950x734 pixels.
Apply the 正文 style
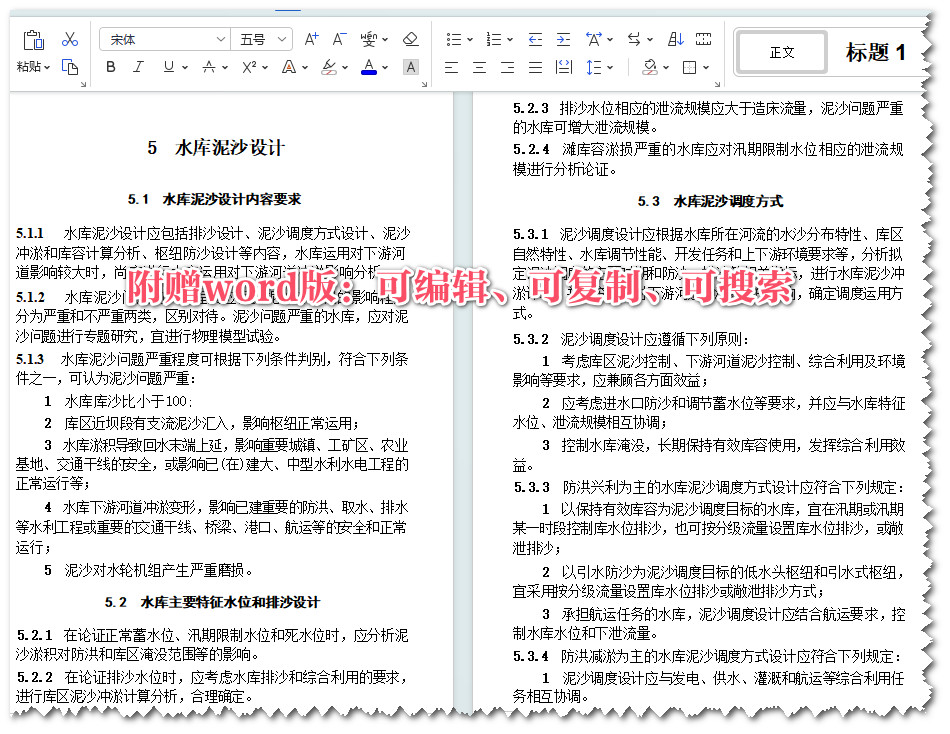[x=781, y=51]
